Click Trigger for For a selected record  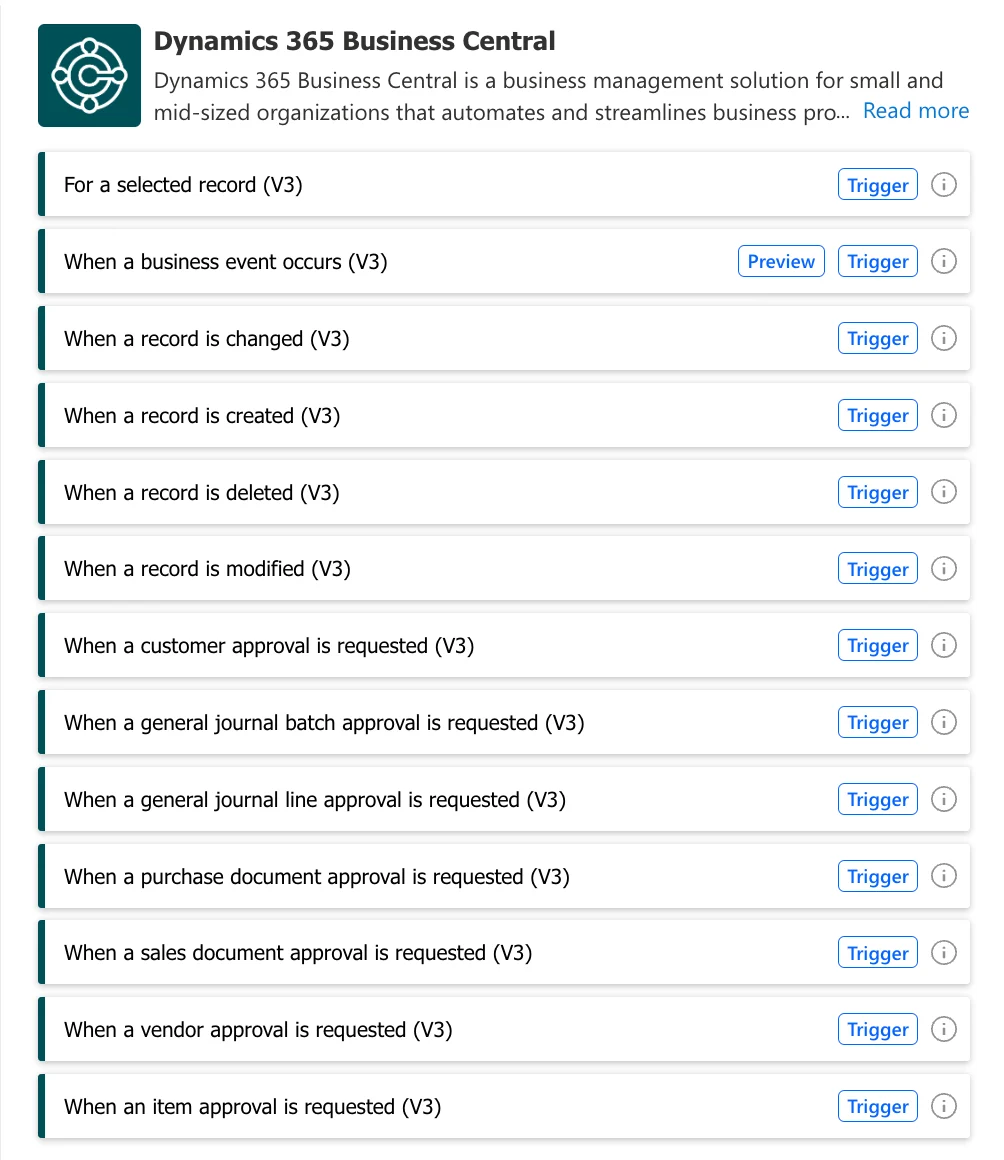(x=877, y=184)
